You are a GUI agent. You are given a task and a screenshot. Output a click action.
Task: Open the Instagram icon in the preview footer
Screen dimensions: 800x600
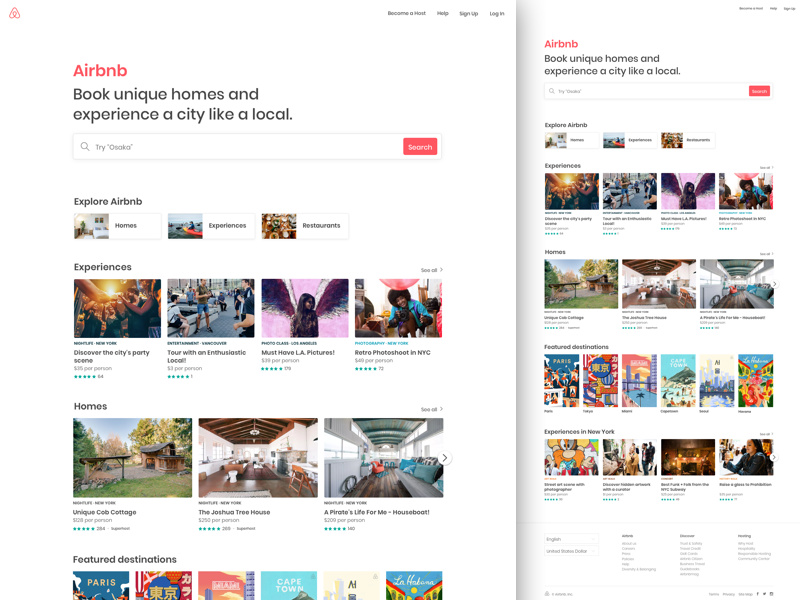click(771, 594)
